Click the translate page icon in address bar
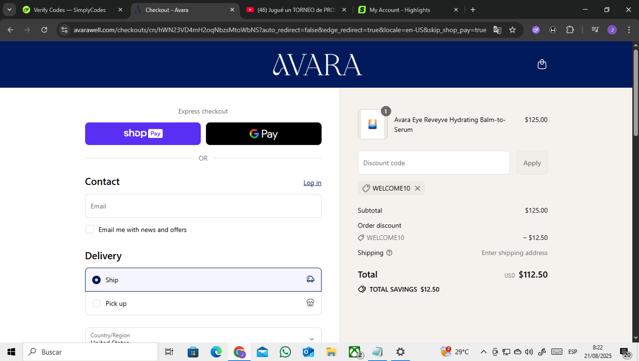The height and width of the screenshot is (361, 639). [497, 30]
